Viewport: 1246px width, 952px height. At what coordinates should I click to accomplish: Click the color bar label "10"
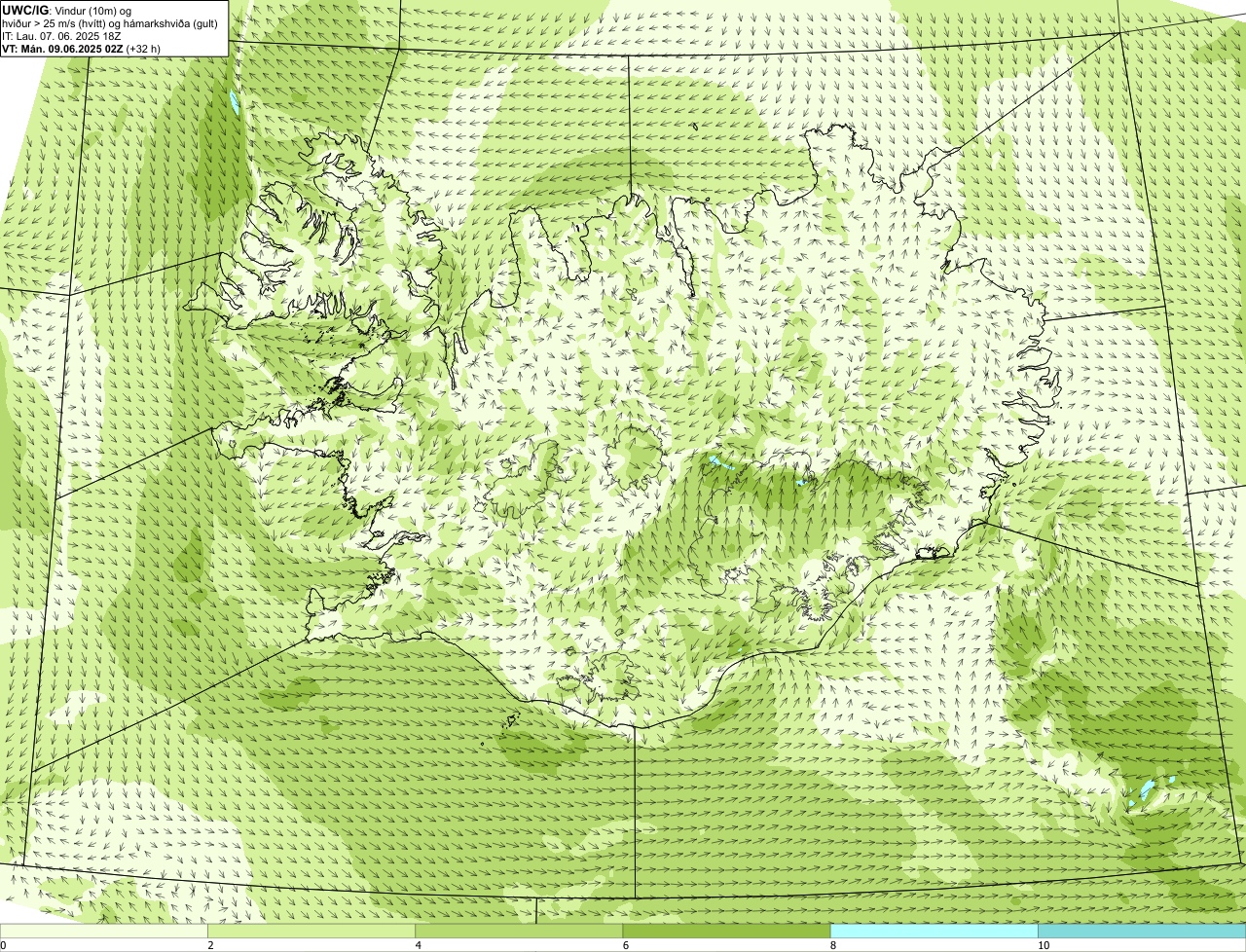[x=1043, y=945]
